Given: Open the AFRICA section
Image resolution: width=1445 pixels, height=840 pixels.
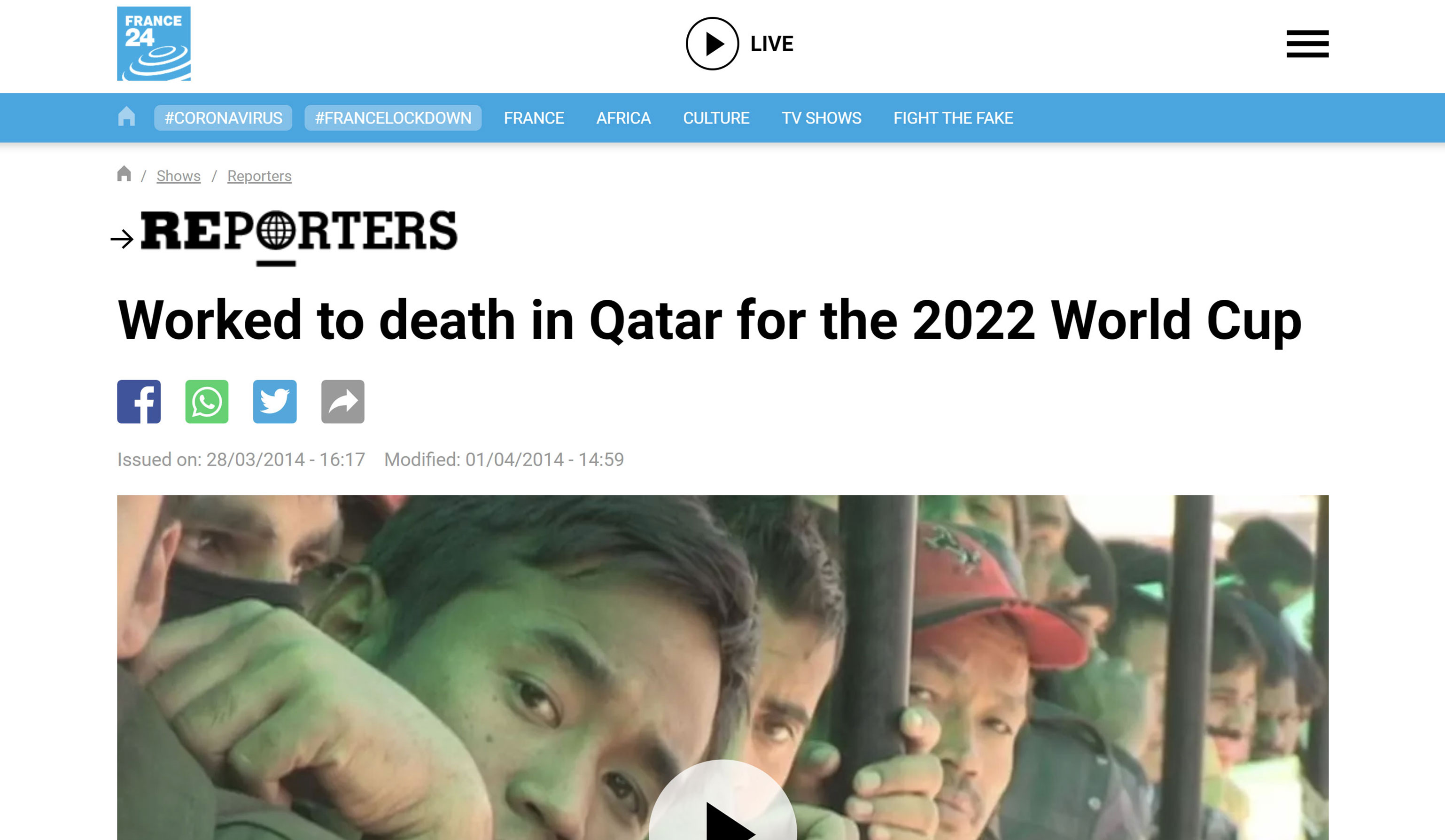Looking at the screenshot, I should (x=623, y=118).
